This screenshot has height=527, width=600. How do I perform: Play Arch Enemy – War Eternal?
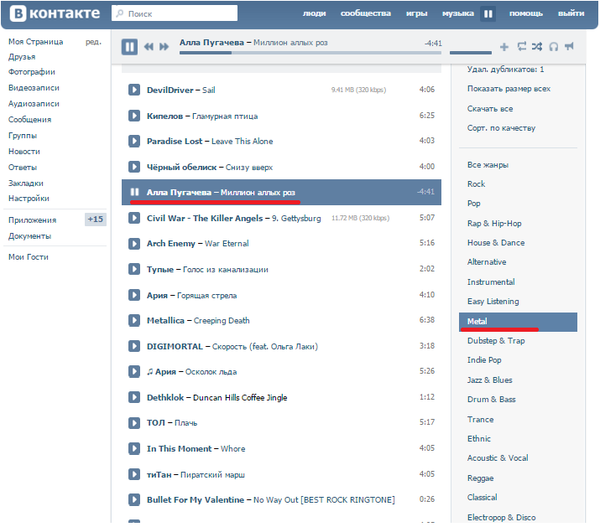(x=134, y=243)
